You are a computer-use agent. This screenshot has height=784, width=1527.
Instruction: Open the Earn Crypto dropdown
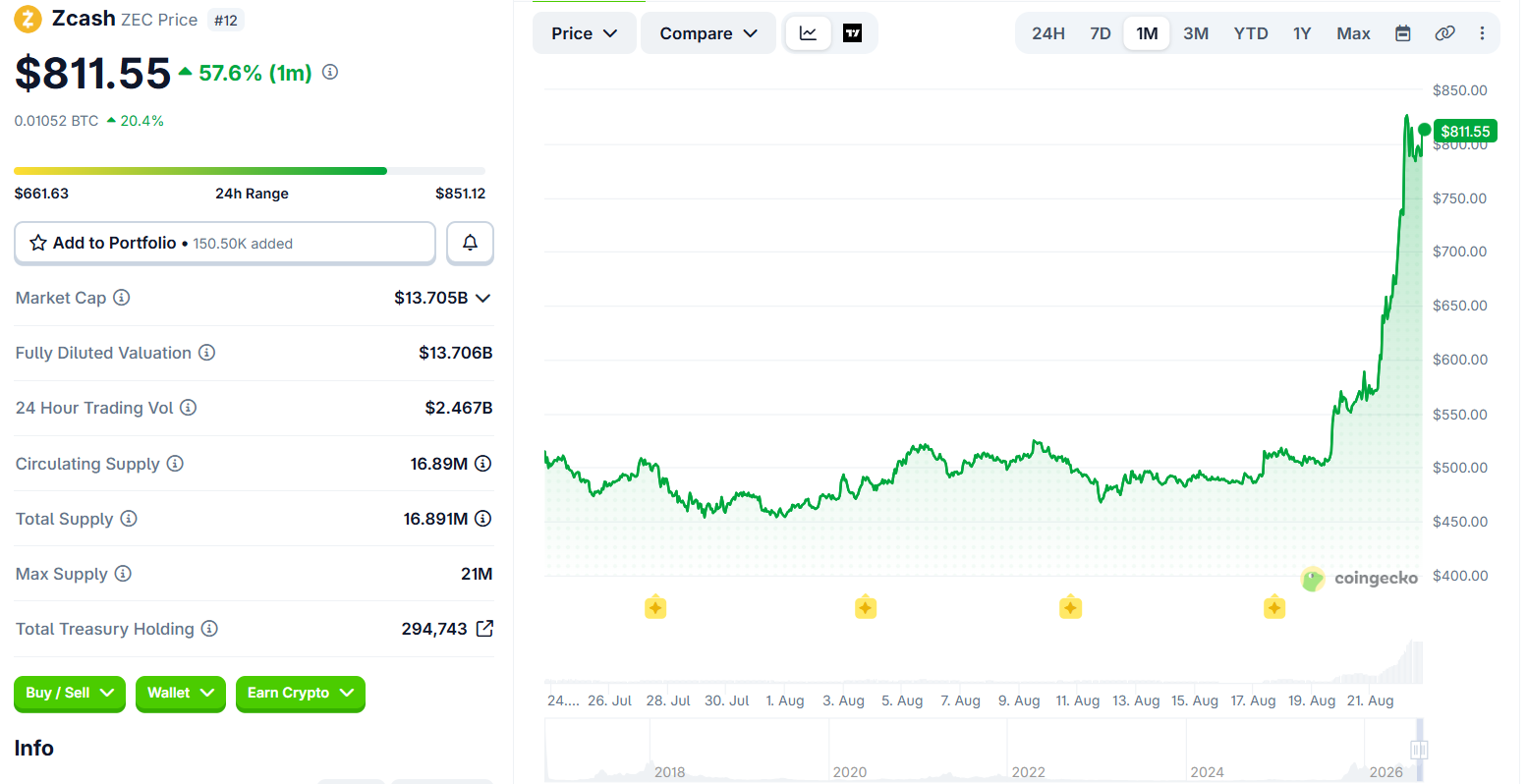tap(301, 693)
